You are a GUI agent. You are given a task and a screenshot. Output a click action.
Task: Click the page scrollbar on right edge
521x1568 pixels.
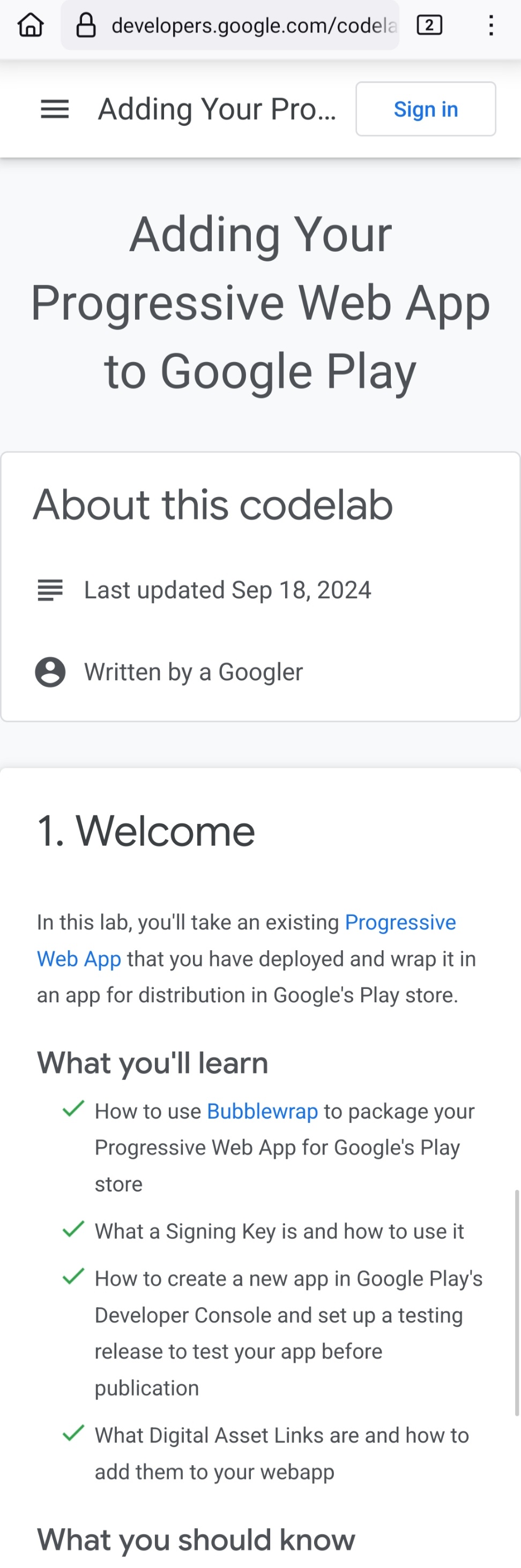(x=517, y=1303)
